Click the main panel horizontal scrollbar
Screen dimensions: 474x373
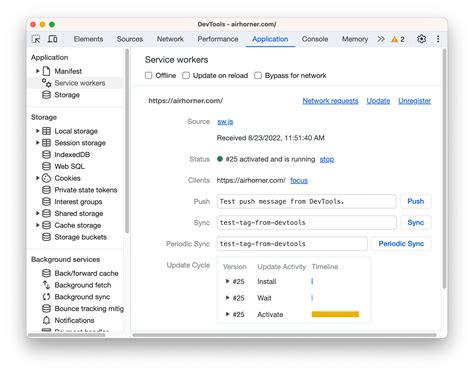(284, 335)
